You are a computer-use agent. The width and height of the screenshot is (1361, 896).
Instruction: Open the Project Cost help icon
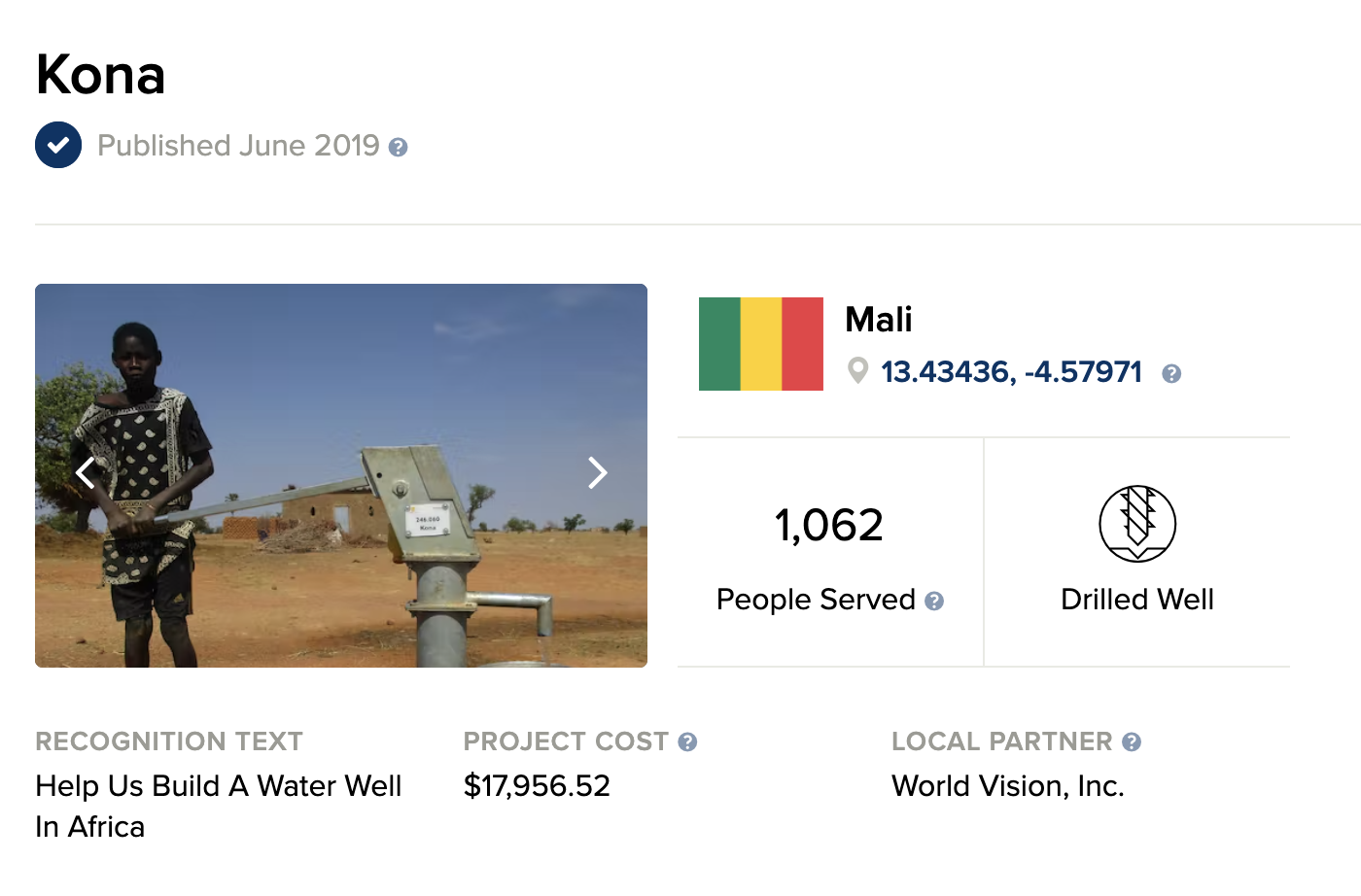687,742
